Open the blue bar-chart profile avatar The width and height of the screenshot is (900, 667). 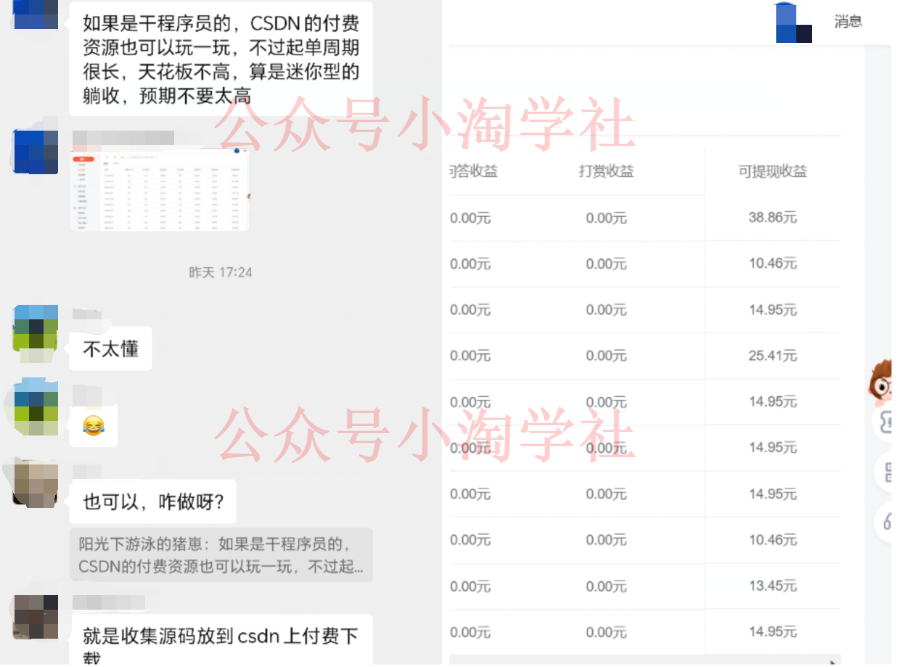793,24
